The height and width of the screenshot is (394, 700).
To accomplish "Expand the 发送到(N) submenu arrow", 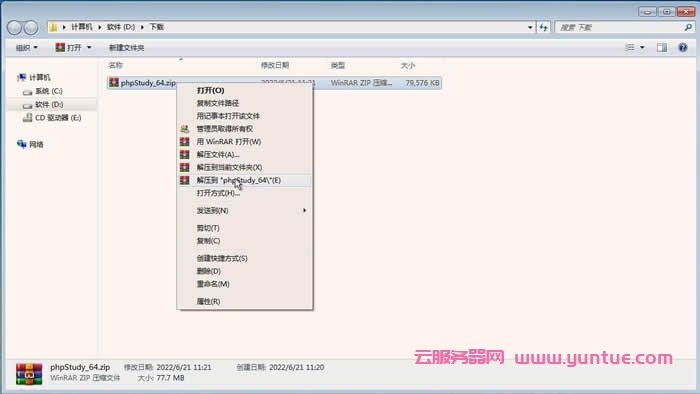I will (304, 210).
